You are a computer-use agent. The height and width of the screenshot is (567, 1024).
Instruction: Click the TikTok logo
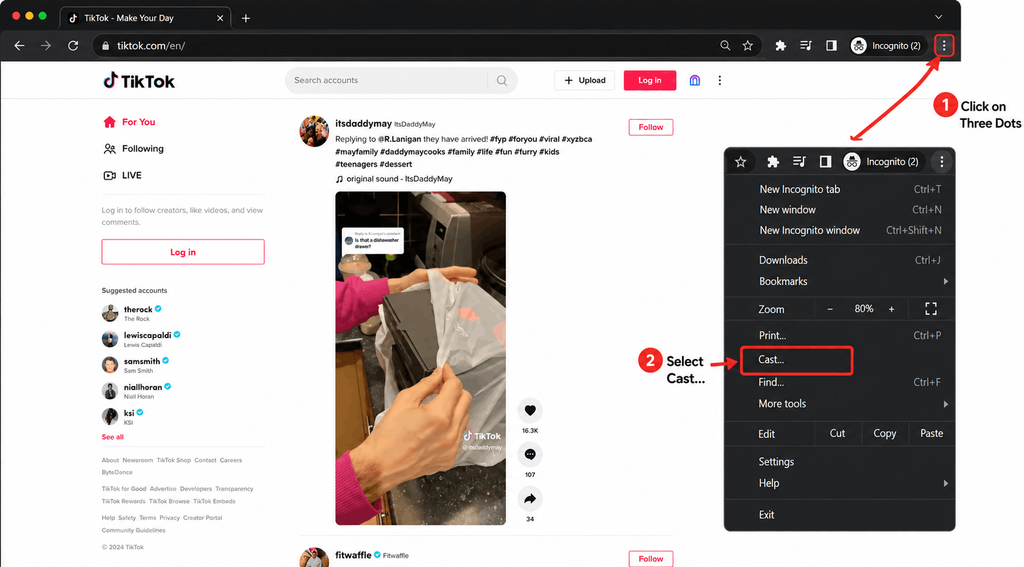pos(139,81)
